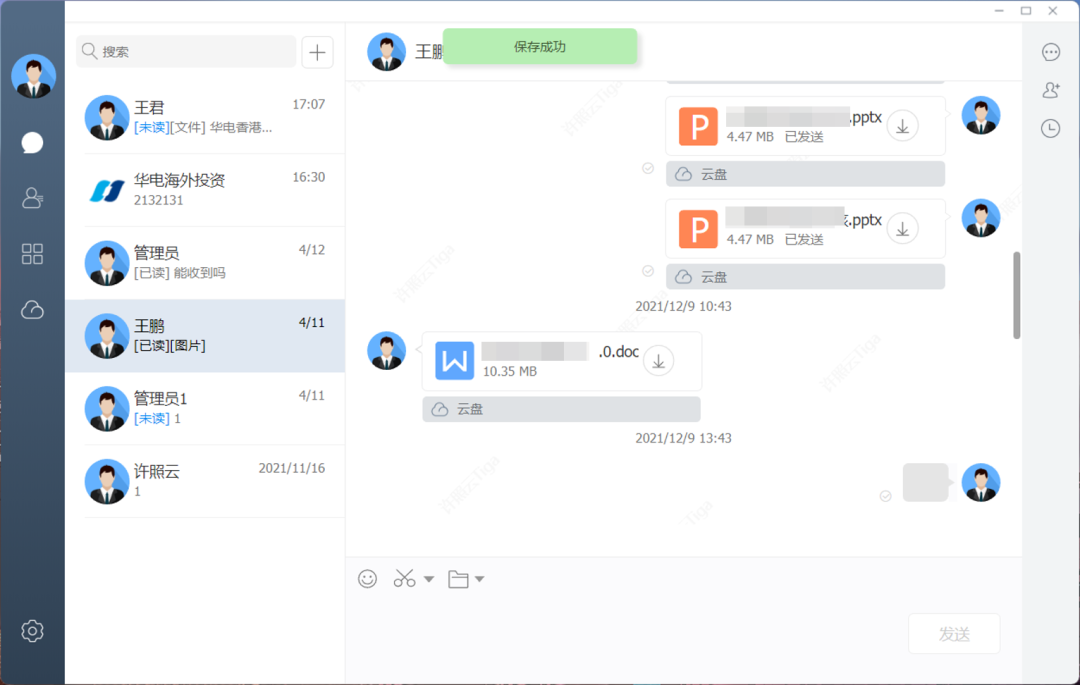
Task: Click the add member icon
Action: [1050, 90]
